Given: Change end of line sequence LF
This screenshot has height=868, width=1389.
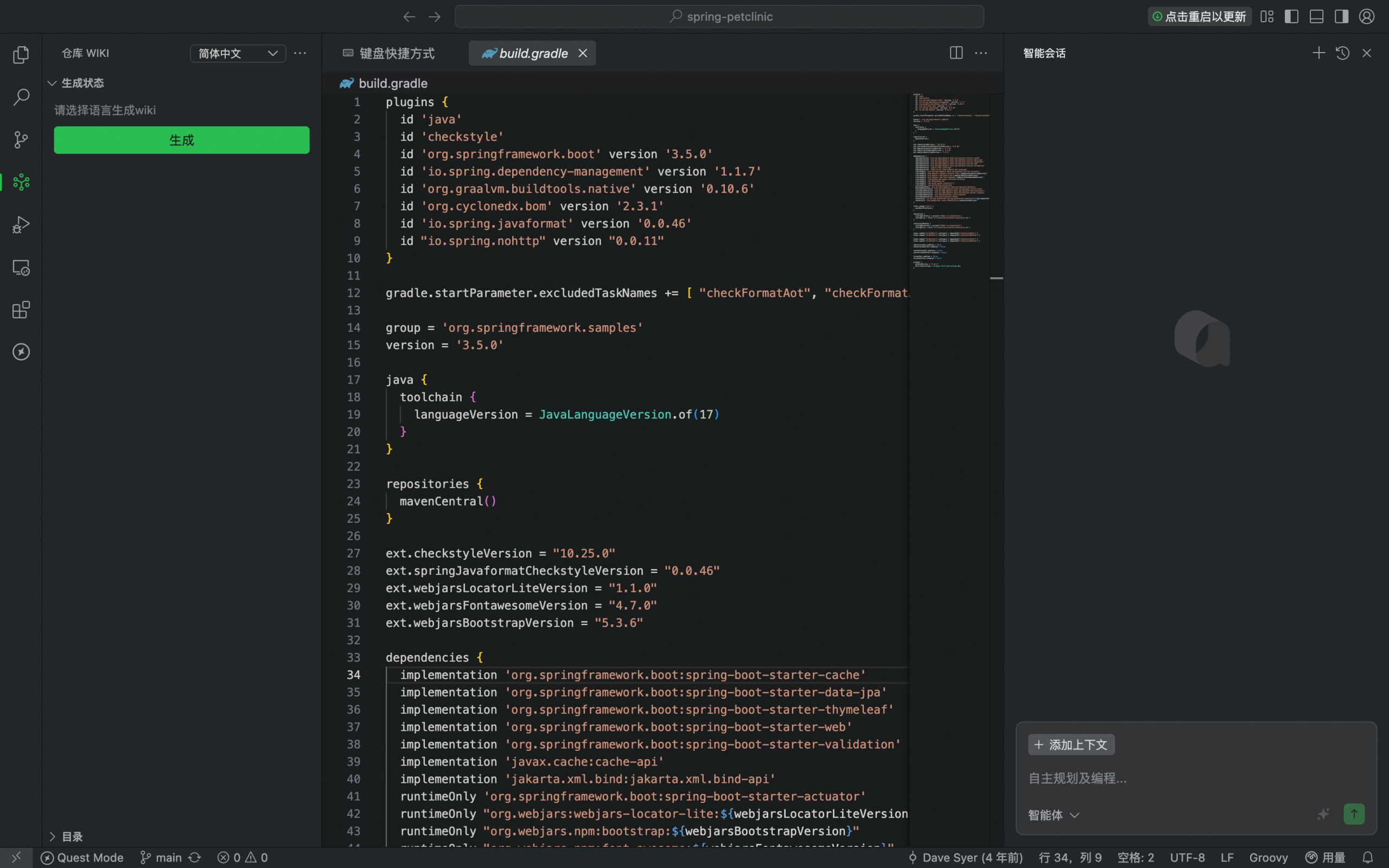Looking at the screenshot, I should tap(1227, 858).
